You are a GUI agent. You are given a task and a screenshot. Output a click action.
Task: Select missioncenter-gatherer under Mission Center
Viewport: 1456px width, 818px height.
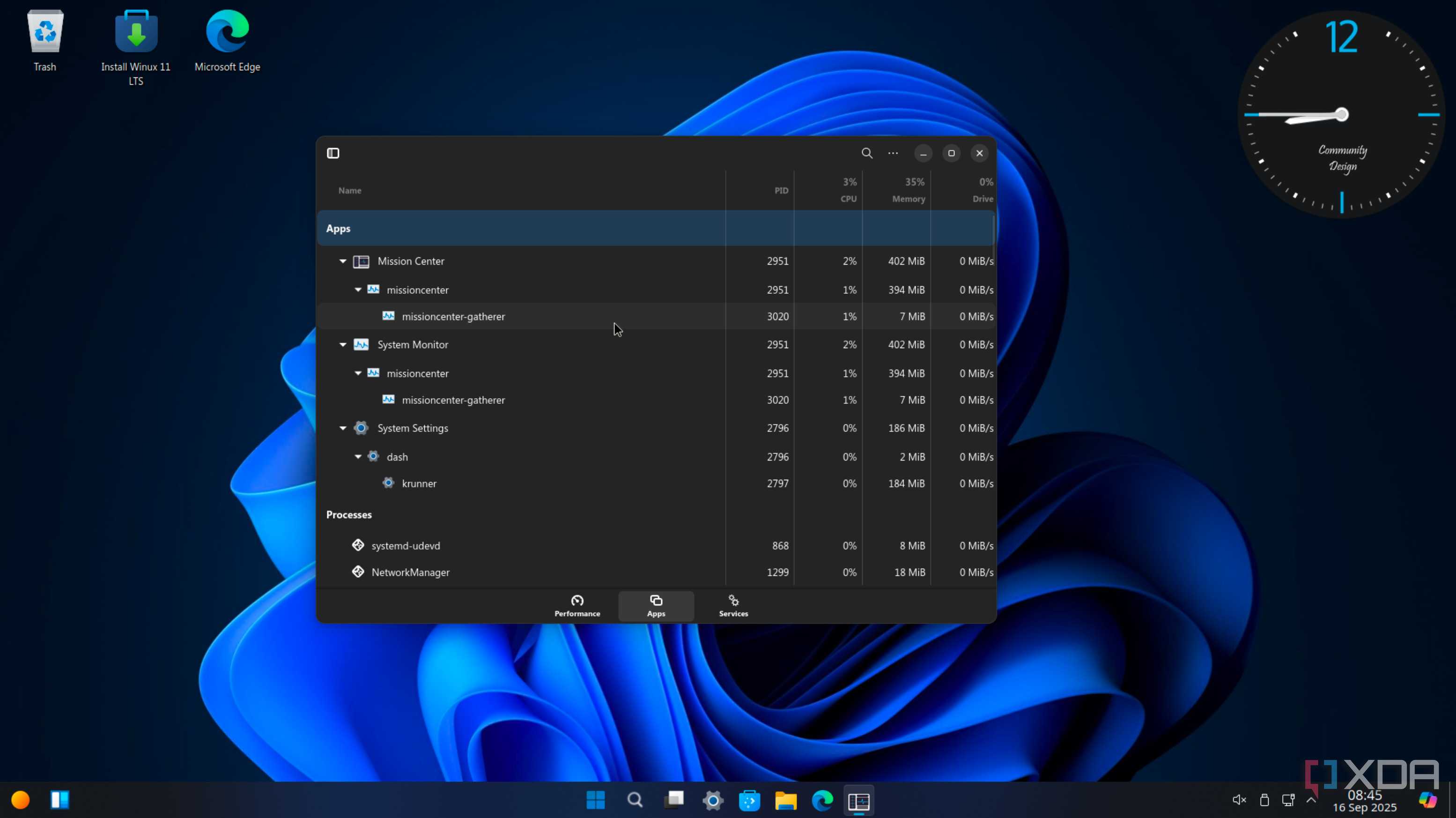coord(656,317)
